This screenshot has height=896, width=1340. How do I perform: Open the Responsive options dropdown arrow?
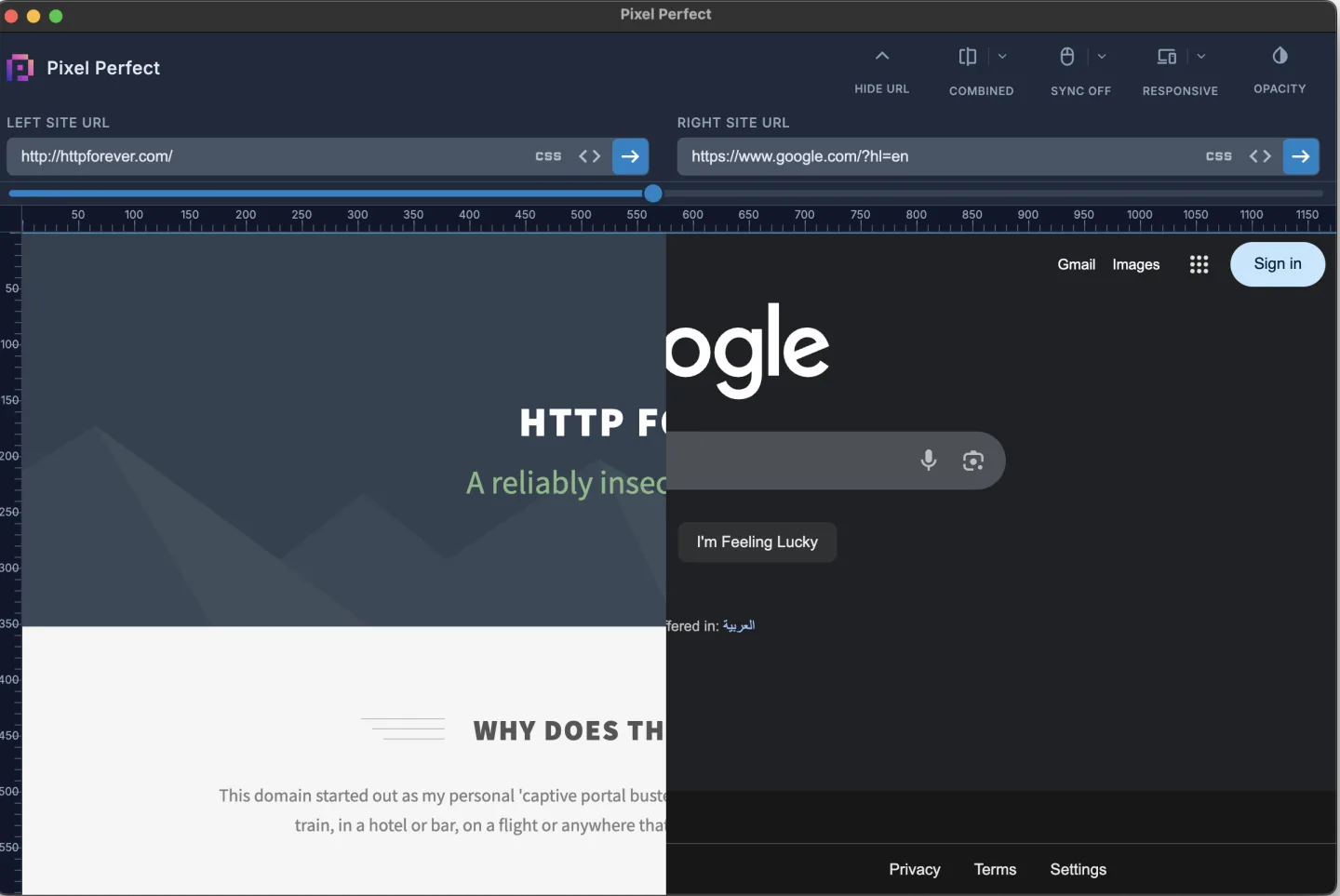1201,57
